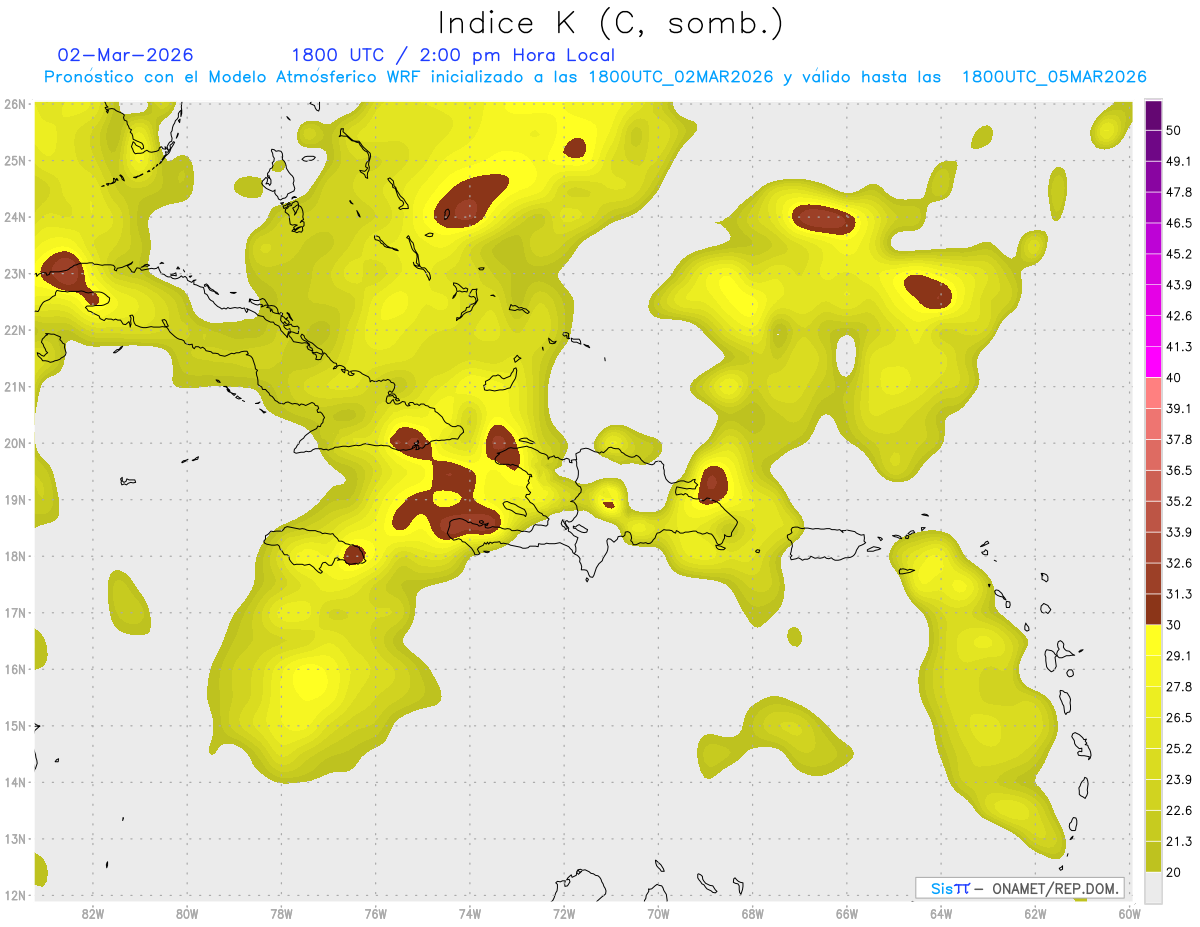This screenshot has width=1200, height=927.
Task: Click longitude axis label '82W'
Action: 92,913
